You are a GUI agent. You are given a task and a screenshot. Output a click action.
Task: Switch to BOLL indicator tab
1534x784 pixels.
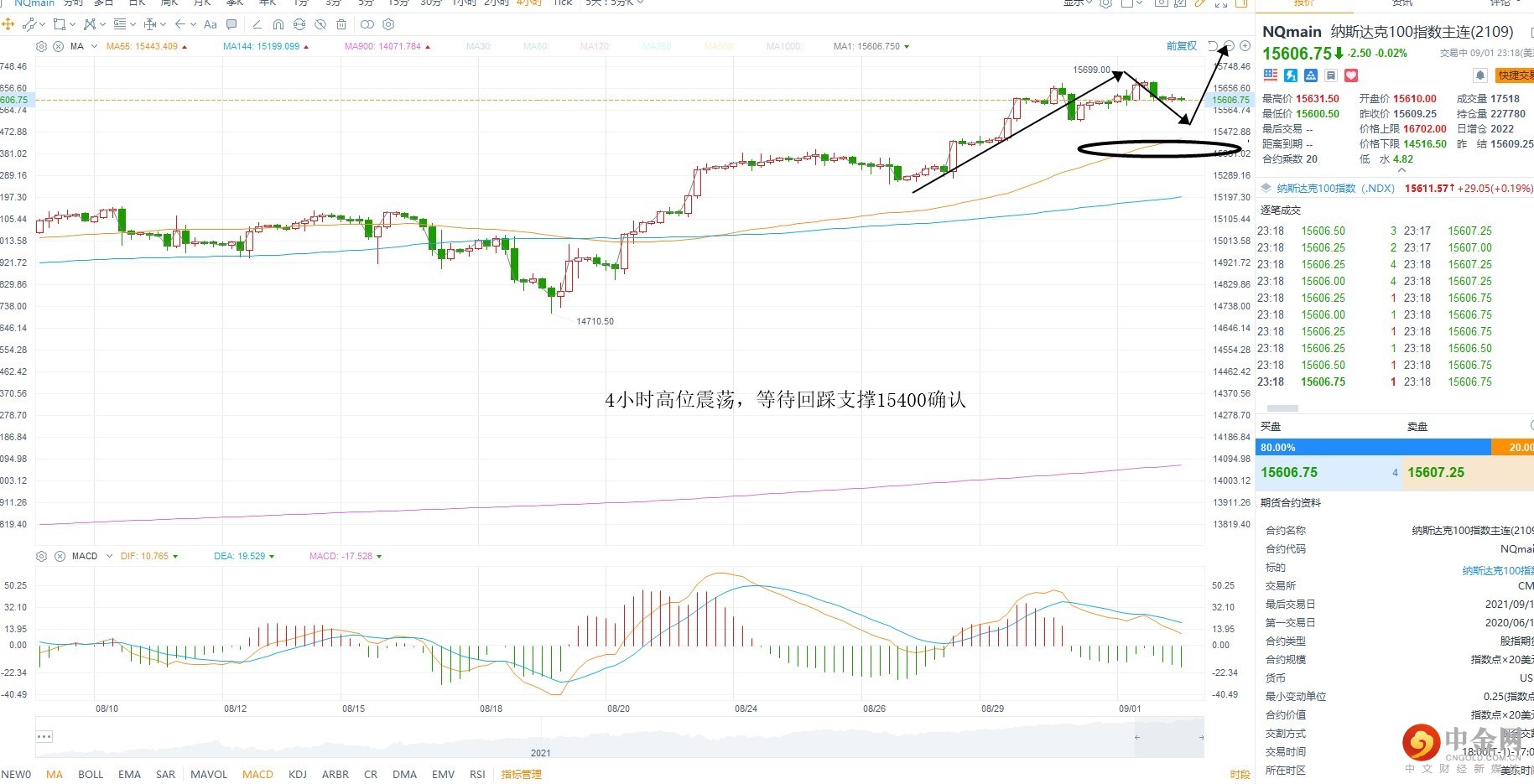pyautogui.click(x=91, y=774)
